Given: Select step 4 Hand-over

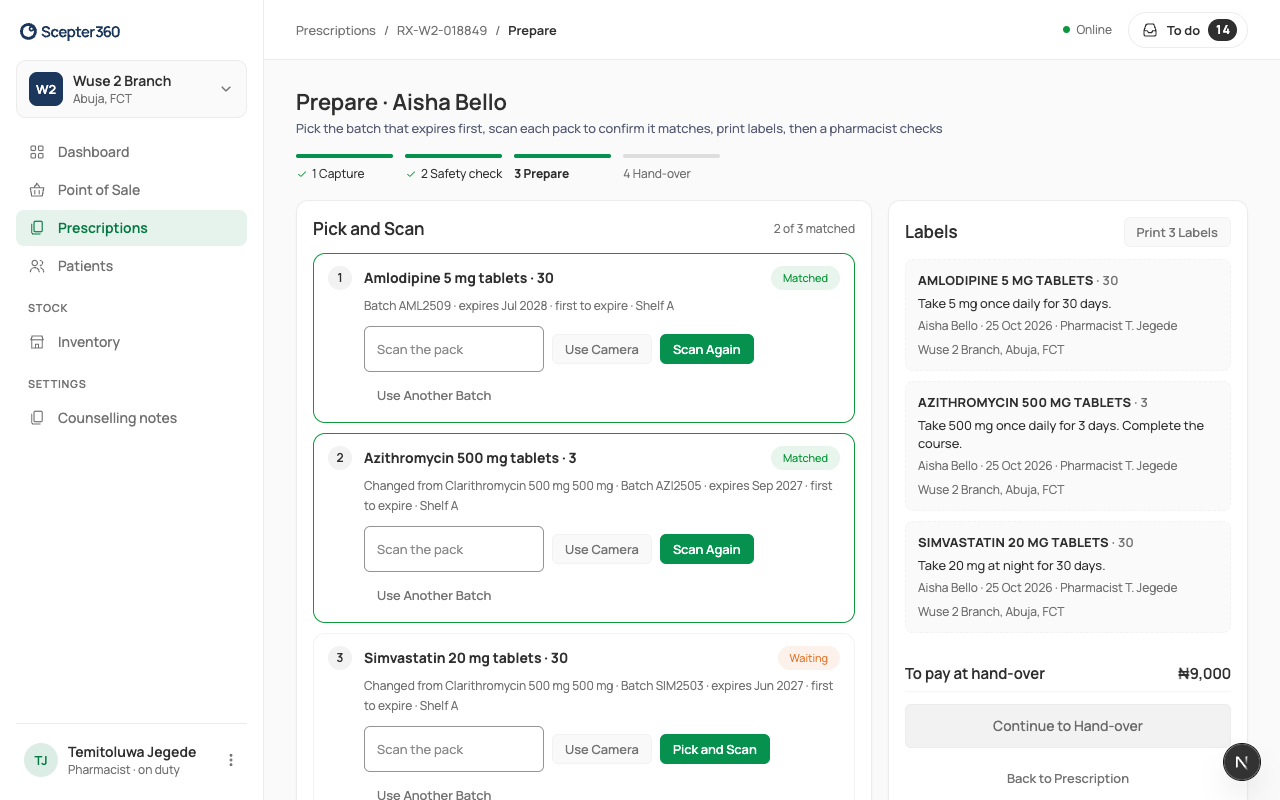Looking at the screenshot, I should [671, 166].
